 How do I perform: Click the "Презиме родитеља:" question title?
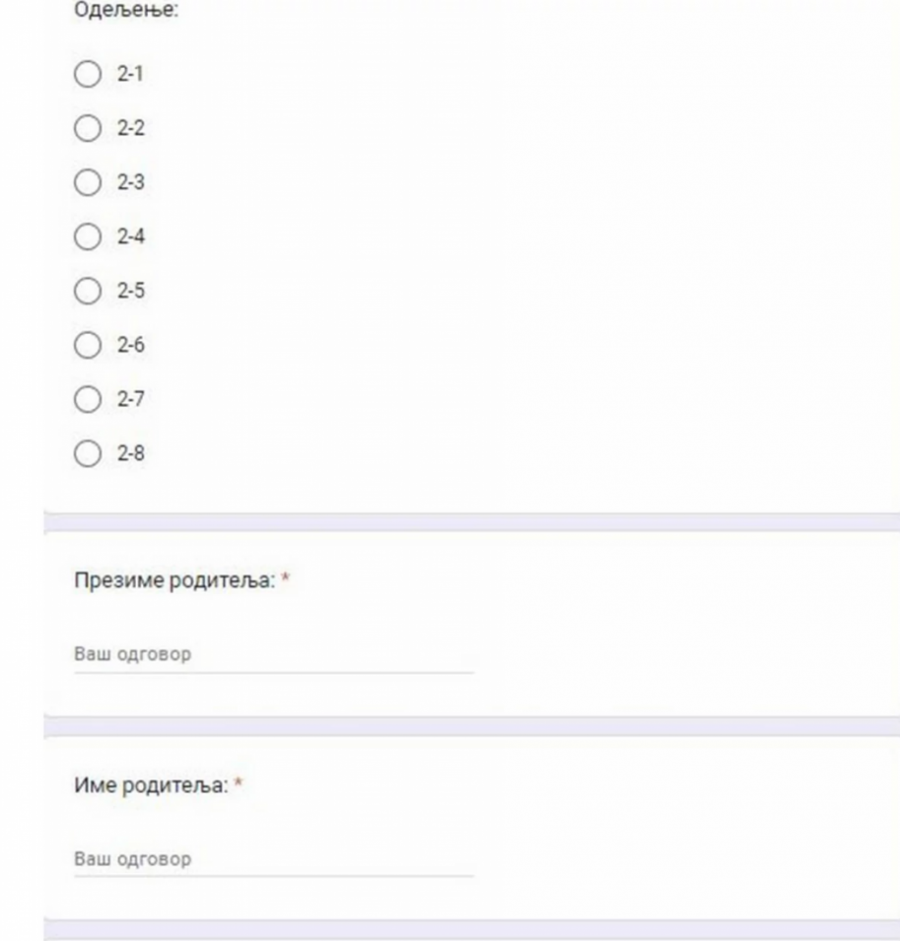click(174, 581)
